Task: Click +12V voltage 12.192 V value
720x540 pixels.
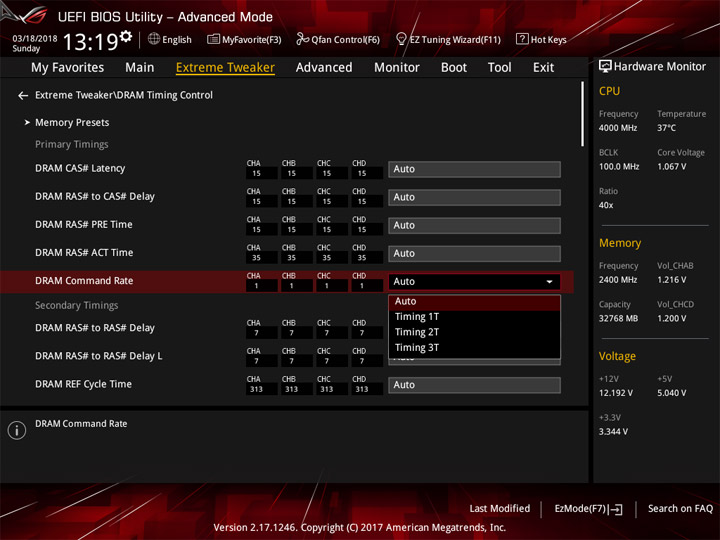Action: (615, 394)
